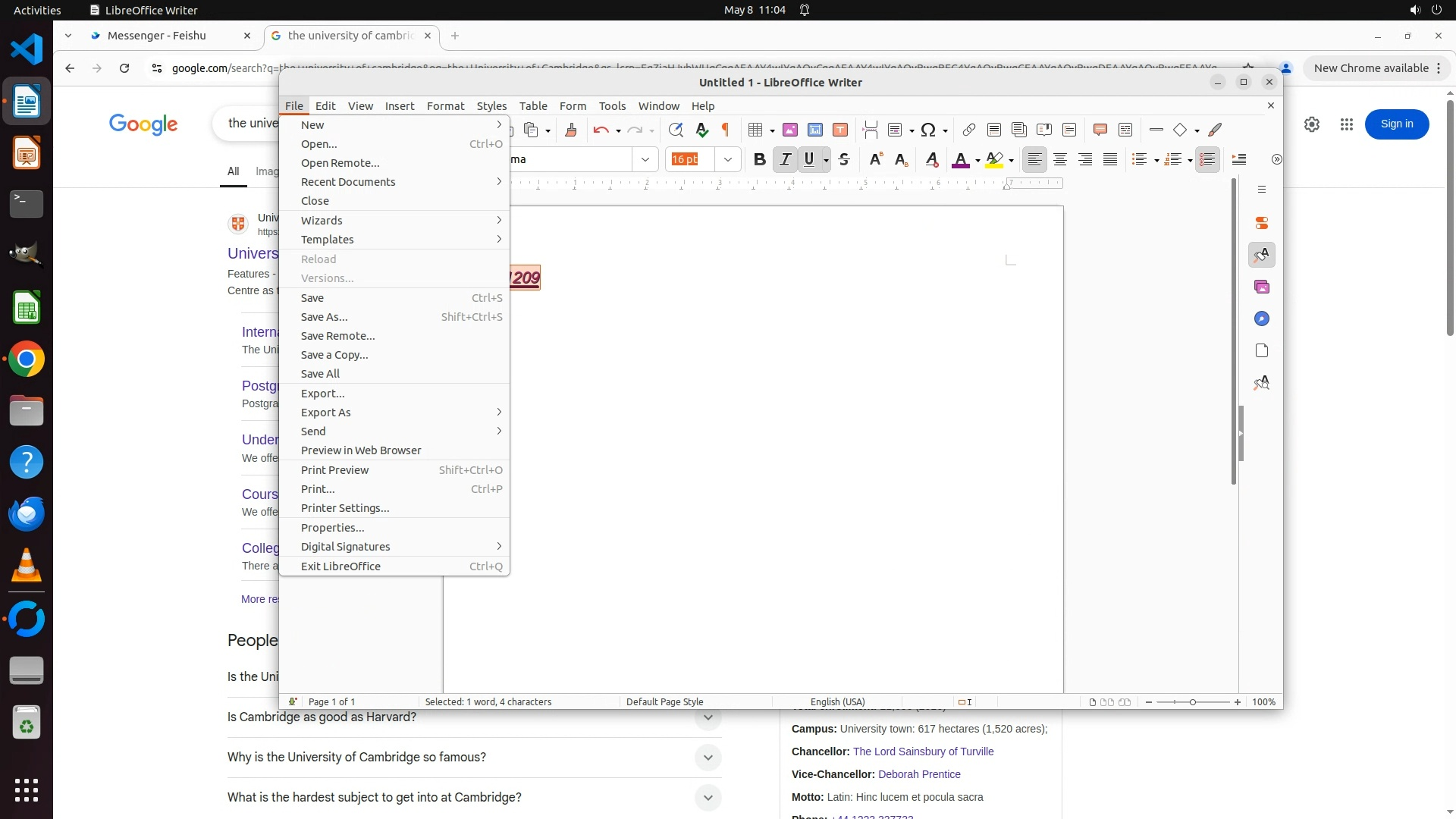
Task: Click the Google Sign in button
Action: [1396, 124]
